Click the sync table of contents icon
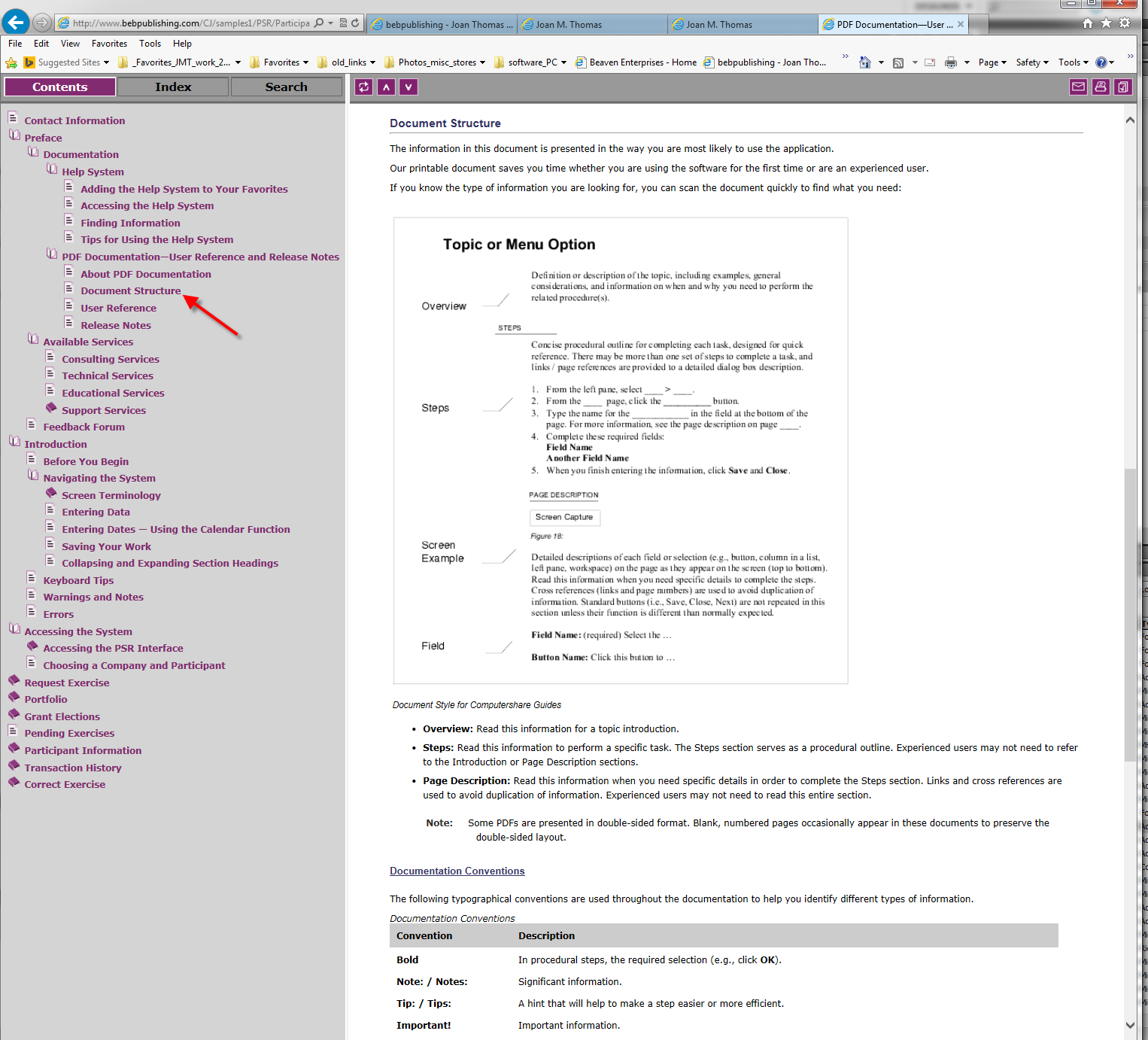 point(364,87)
